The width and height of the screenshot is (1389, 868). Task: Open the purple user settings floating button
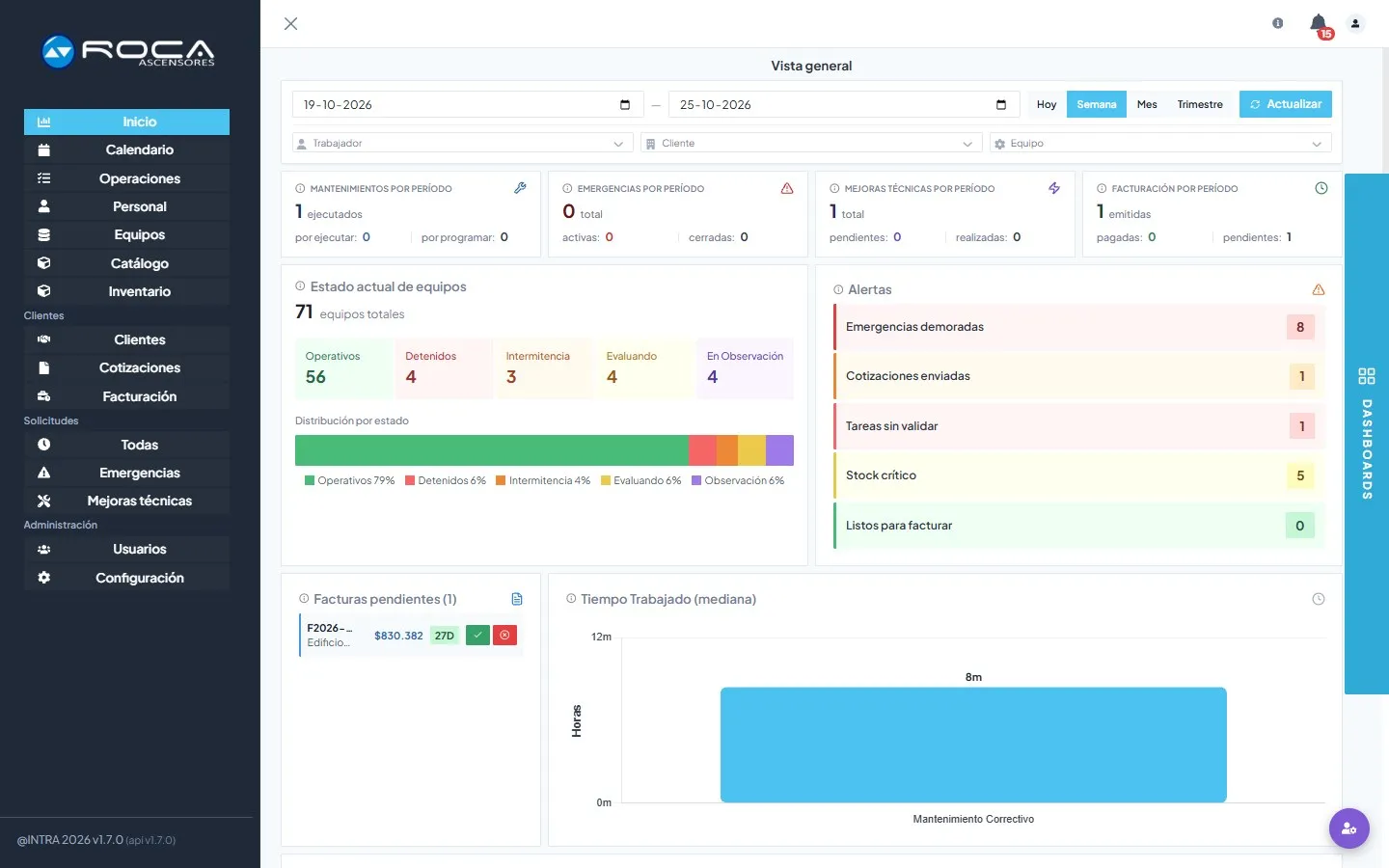pos(1348,828)
